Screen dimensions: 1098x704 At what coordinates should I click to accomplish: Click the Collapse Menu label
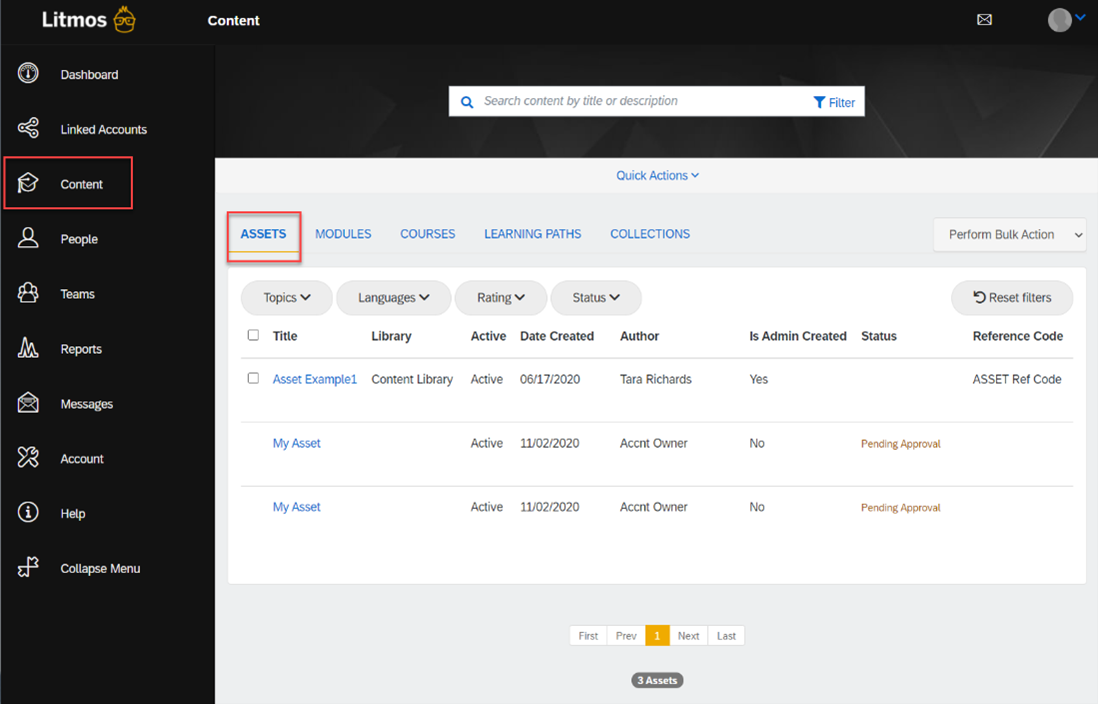click(100, 569)
